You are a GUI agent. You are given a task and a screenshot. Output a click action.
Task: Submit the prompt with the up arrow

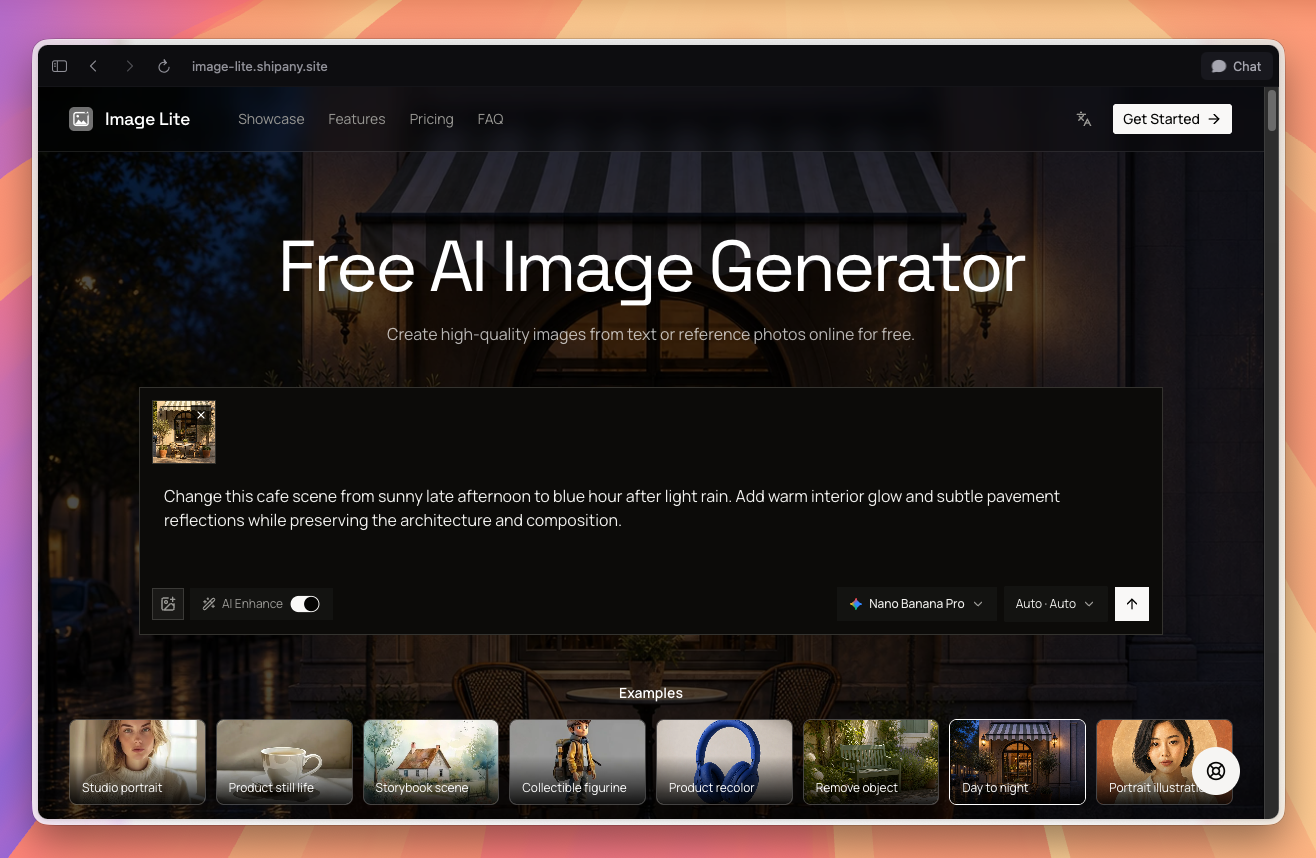1132,604
